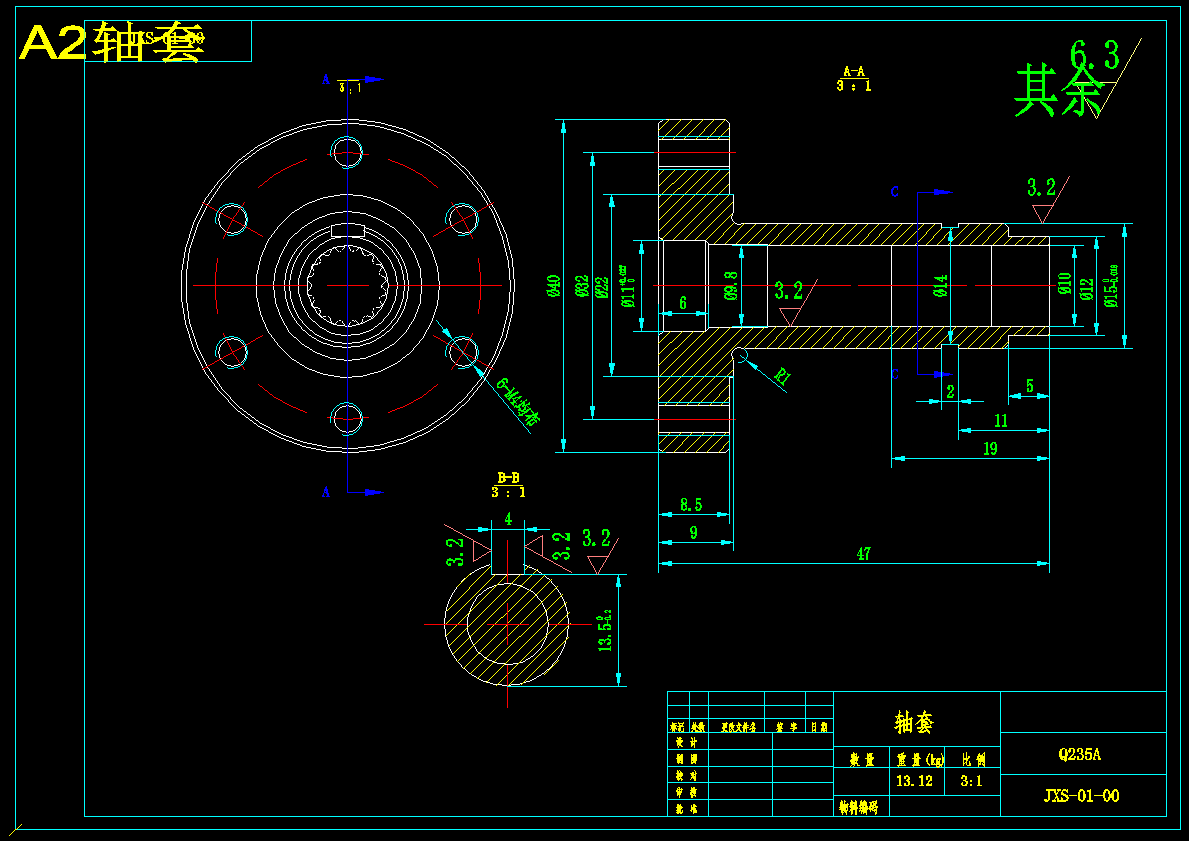Click the "Ø22" diameter dimension text

click(601, 286)
